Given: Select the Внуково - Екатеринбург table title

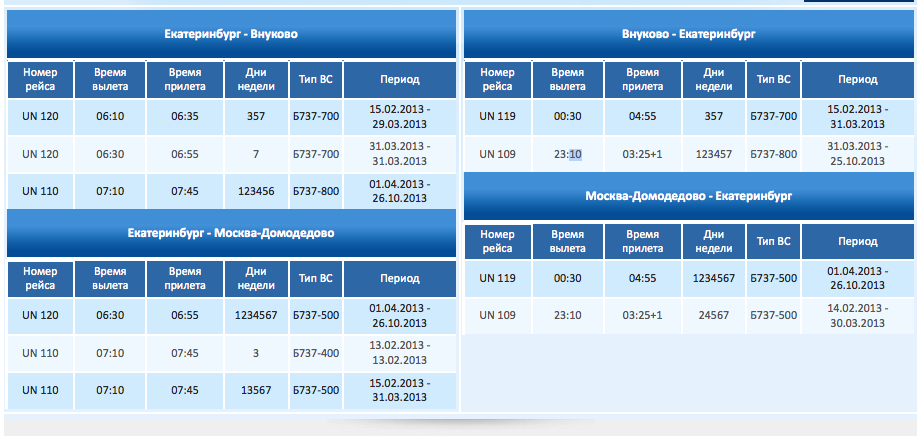Looking at the screenshot, I should point(688,34).
